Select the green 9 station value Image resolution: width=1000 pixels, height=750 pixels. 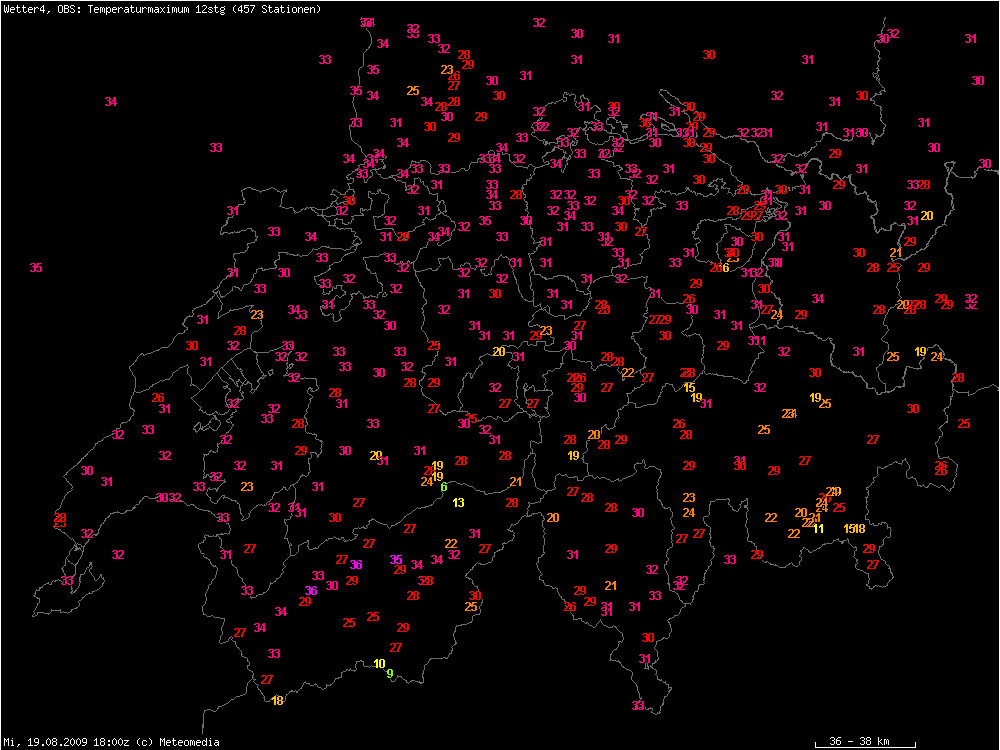tap(390, 674)
